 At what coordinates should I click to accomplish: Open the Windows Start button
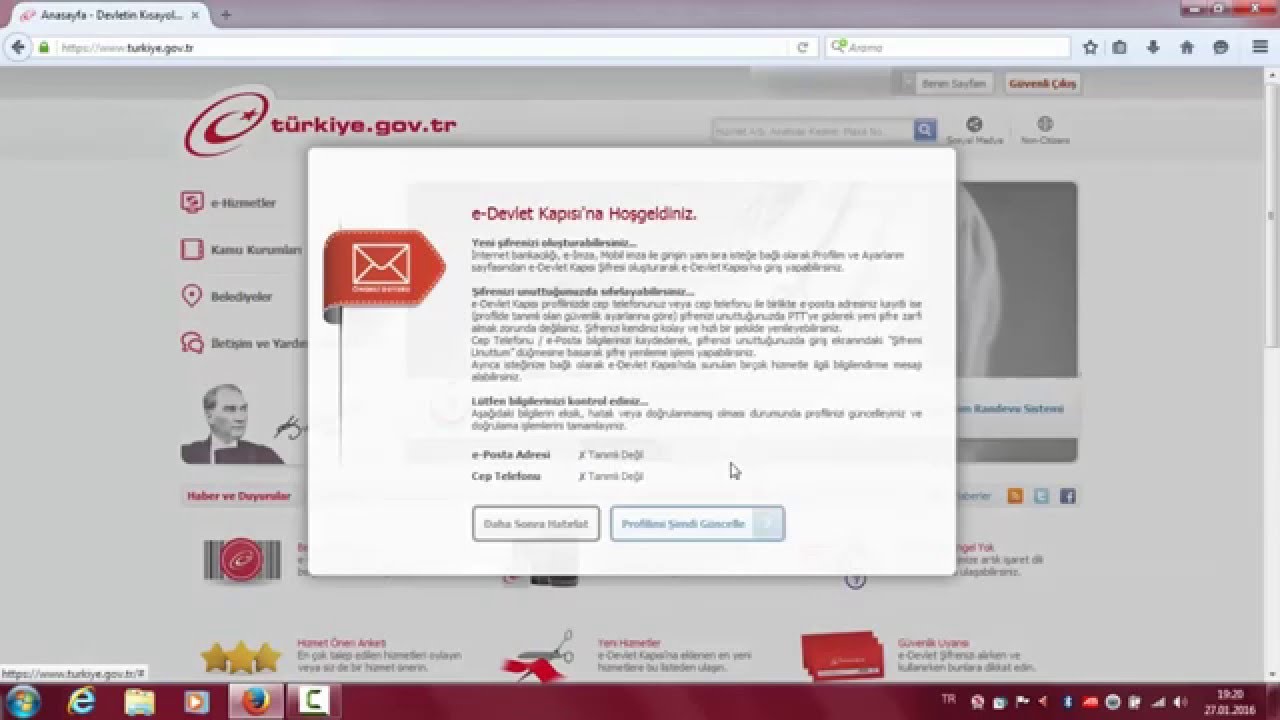click(x=22, y=701)
